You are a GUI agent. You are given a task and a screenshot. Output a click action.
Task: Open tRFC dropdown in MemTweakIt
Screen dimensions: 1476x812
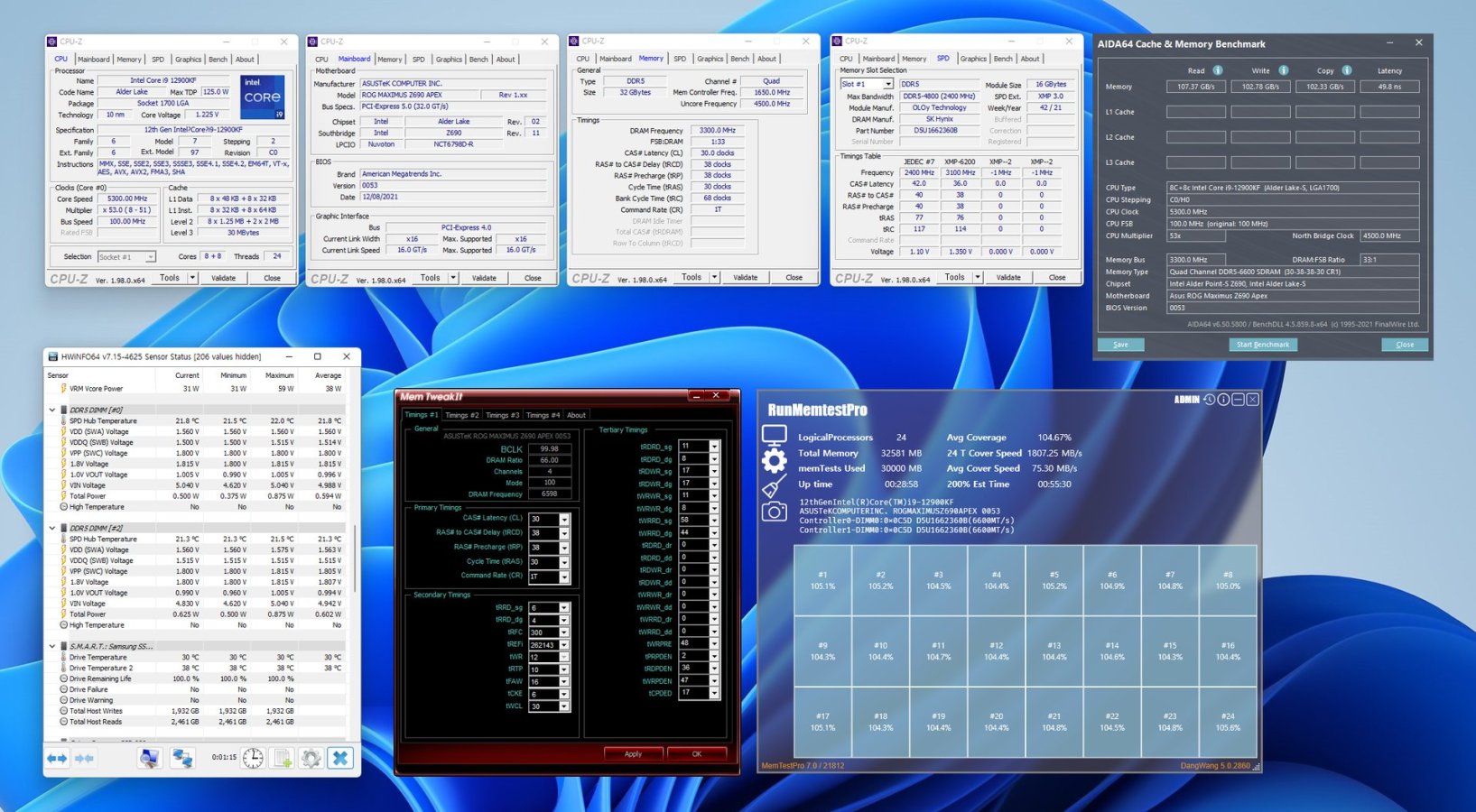564,632
